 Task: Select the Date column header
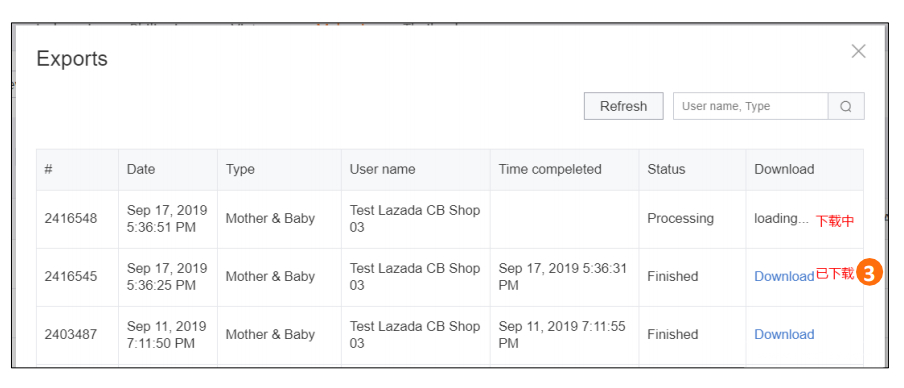pyautogui.click(x=141, y=169)
